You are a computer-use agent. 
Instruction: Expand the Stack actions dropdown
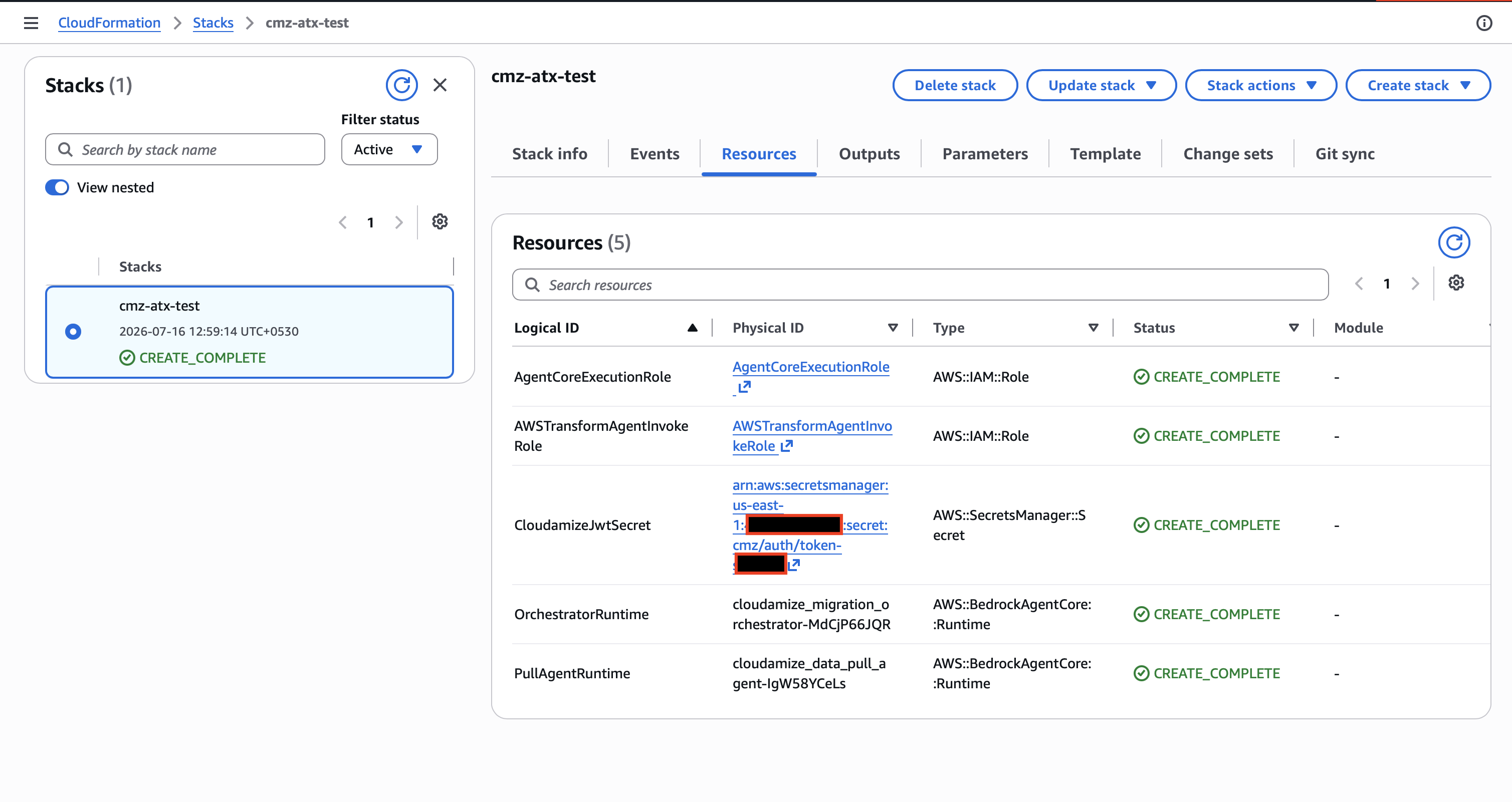(x=1261, y=86)
